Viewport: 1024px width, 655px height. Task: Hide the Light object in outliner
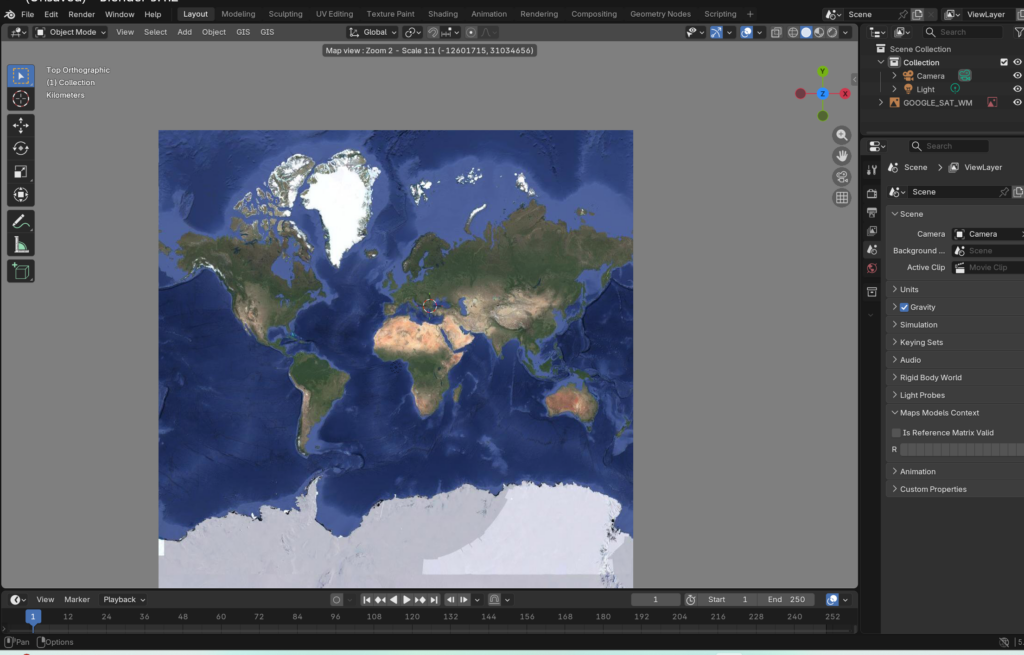(1017, 89)
